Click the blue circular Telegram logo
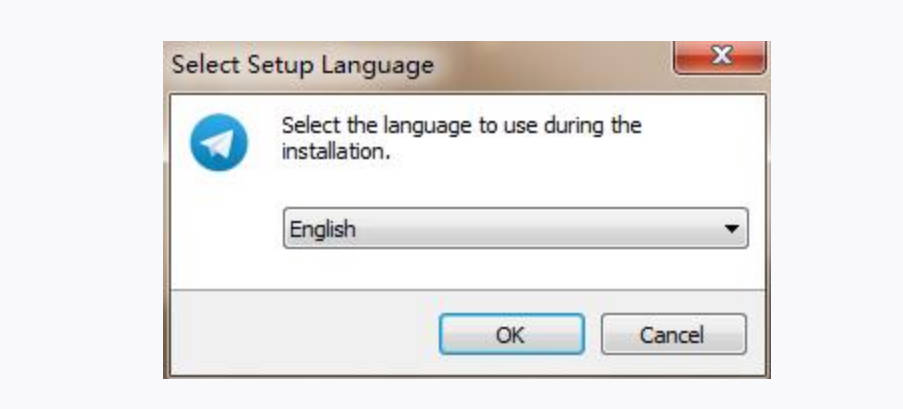903x409 pixels. pos(218,141)
